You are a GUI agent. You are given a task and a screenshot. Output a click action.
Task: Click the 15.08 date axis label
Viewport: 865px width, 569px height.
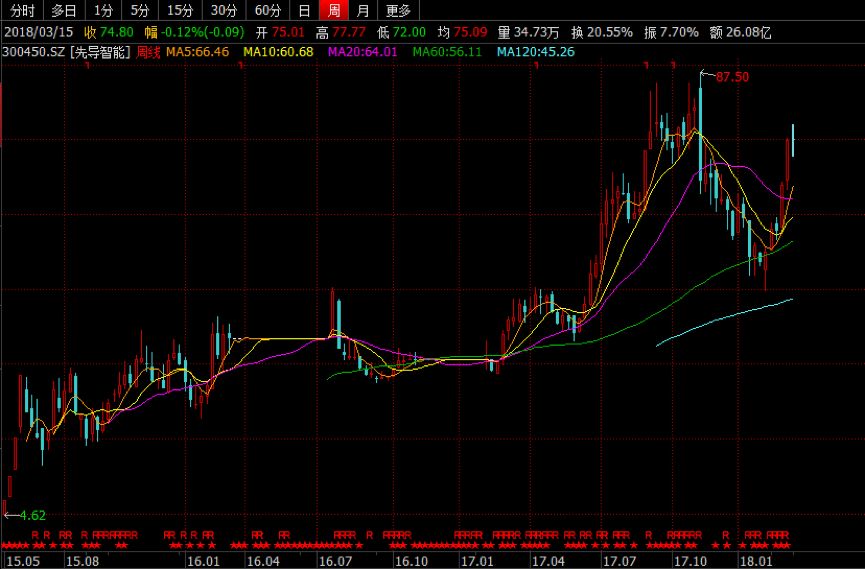coord(82,561)
